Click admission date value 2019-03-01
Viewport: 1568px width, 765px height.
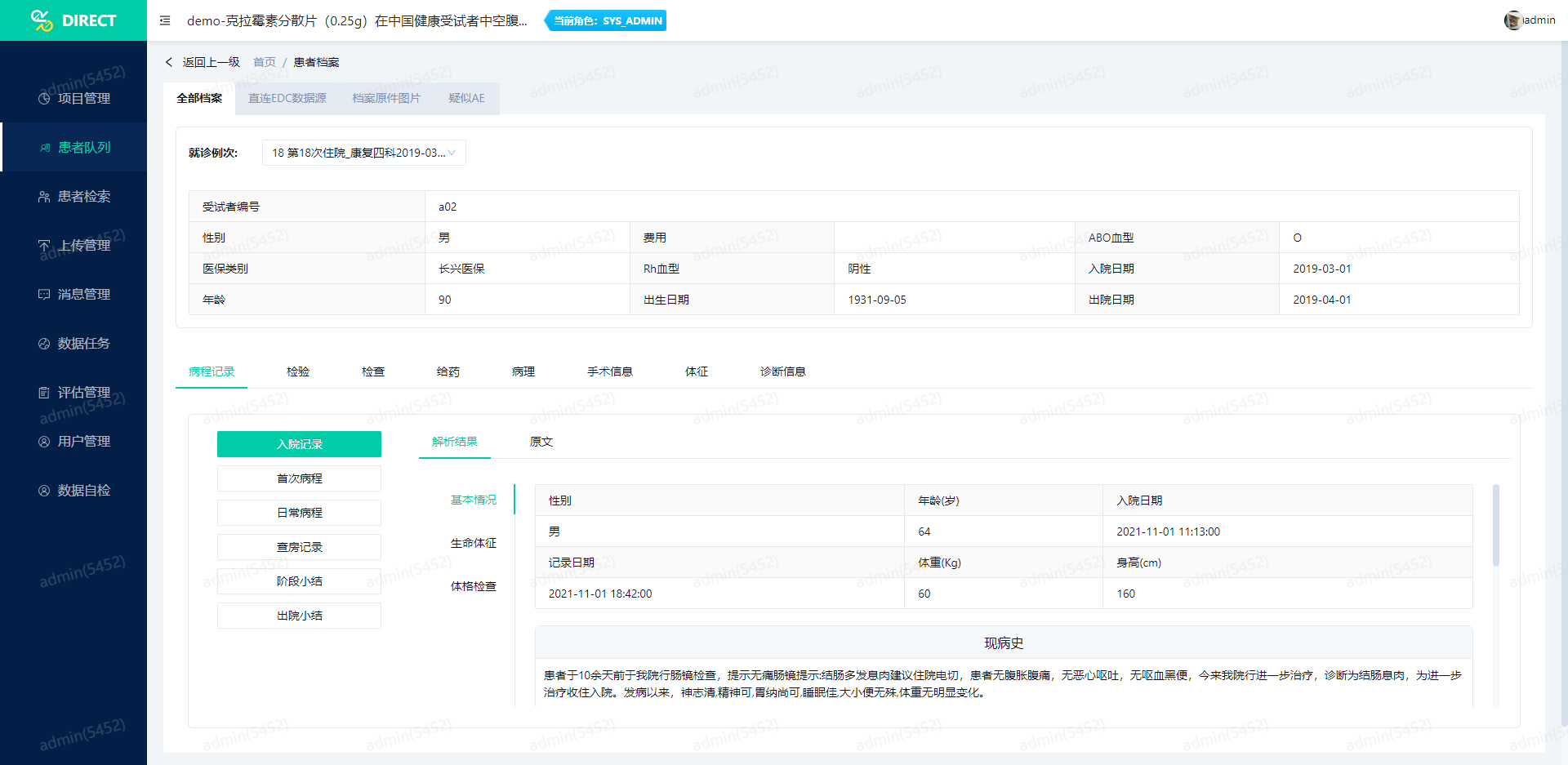click(x=1322, y=269)
